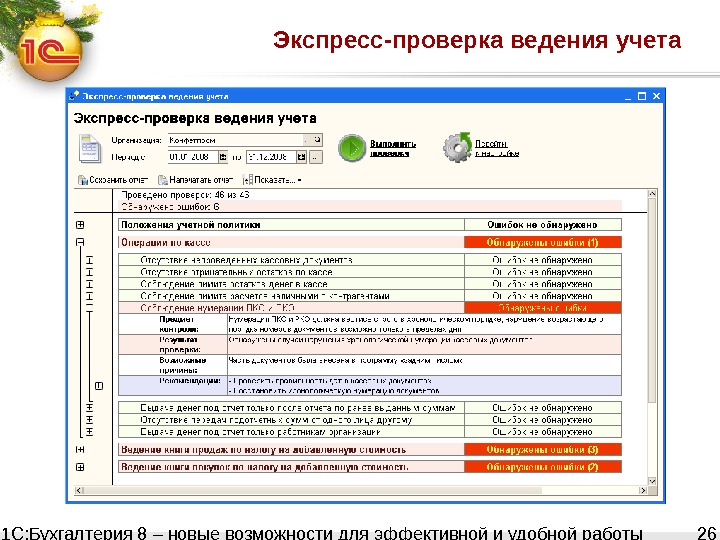Open the Показать... dropdown menu

tap(272, 180)
